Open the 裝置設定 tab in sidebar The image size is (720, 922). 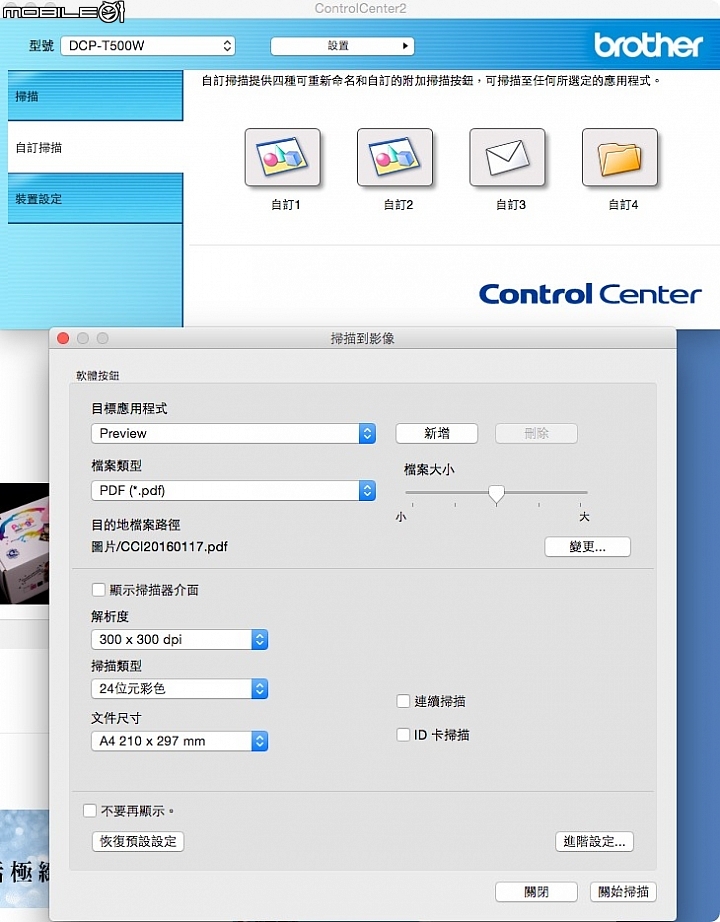(95, 199)
